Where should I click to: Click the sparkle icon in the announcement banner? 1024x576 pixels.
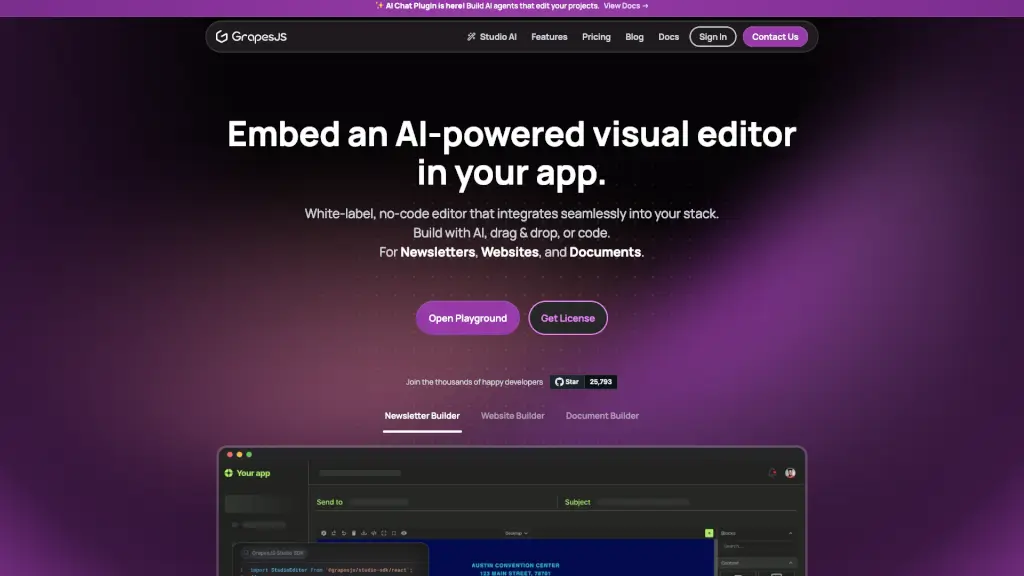click(379, 6)
